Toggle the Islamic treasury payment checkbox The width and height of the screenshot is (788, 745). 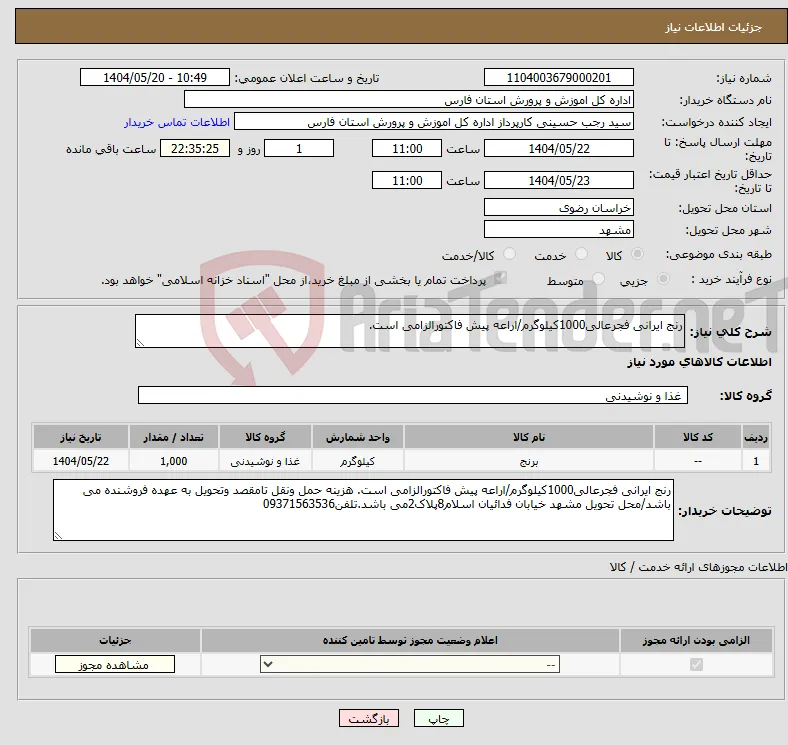pos(500,278)
